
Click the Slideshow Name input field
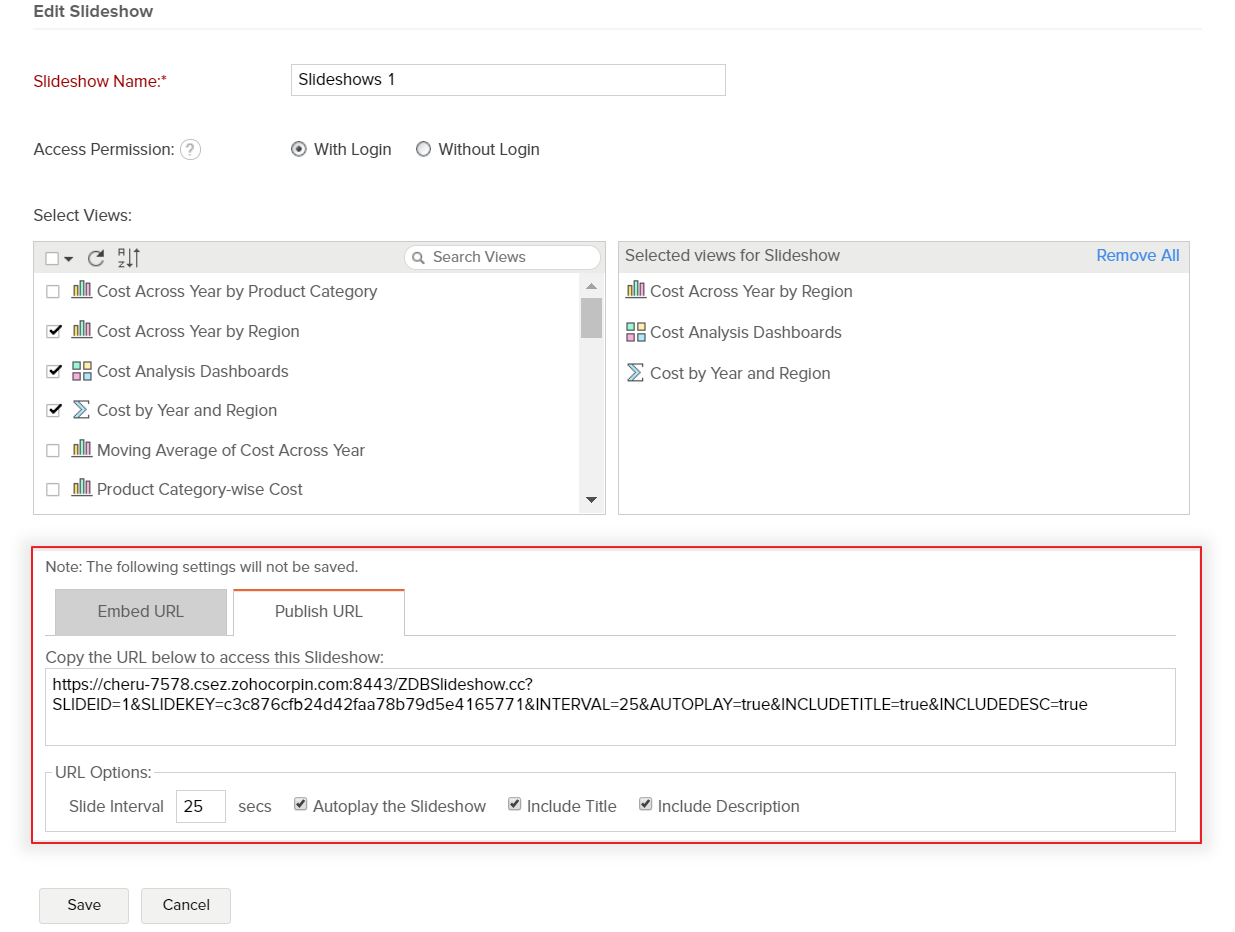pos(508,80)
